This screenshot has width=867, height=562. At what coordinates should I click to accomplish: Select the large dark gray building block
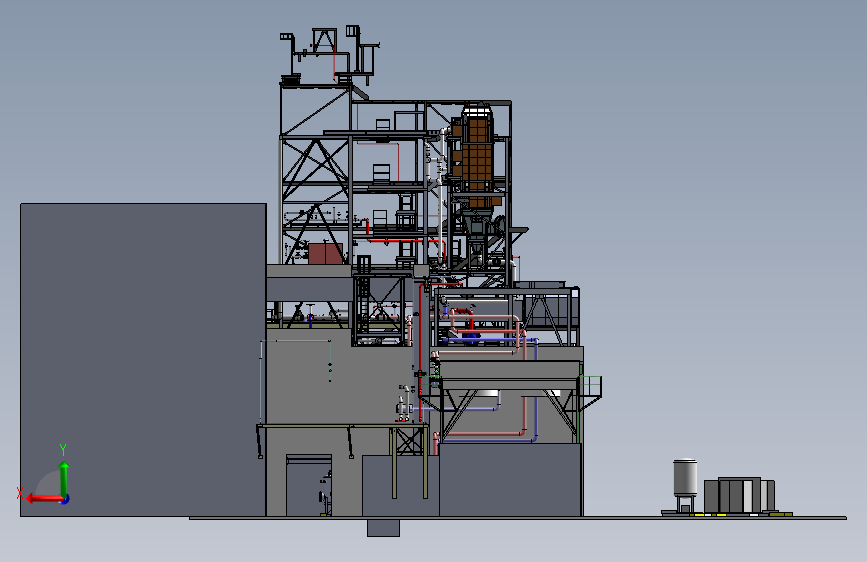point(143,360)
